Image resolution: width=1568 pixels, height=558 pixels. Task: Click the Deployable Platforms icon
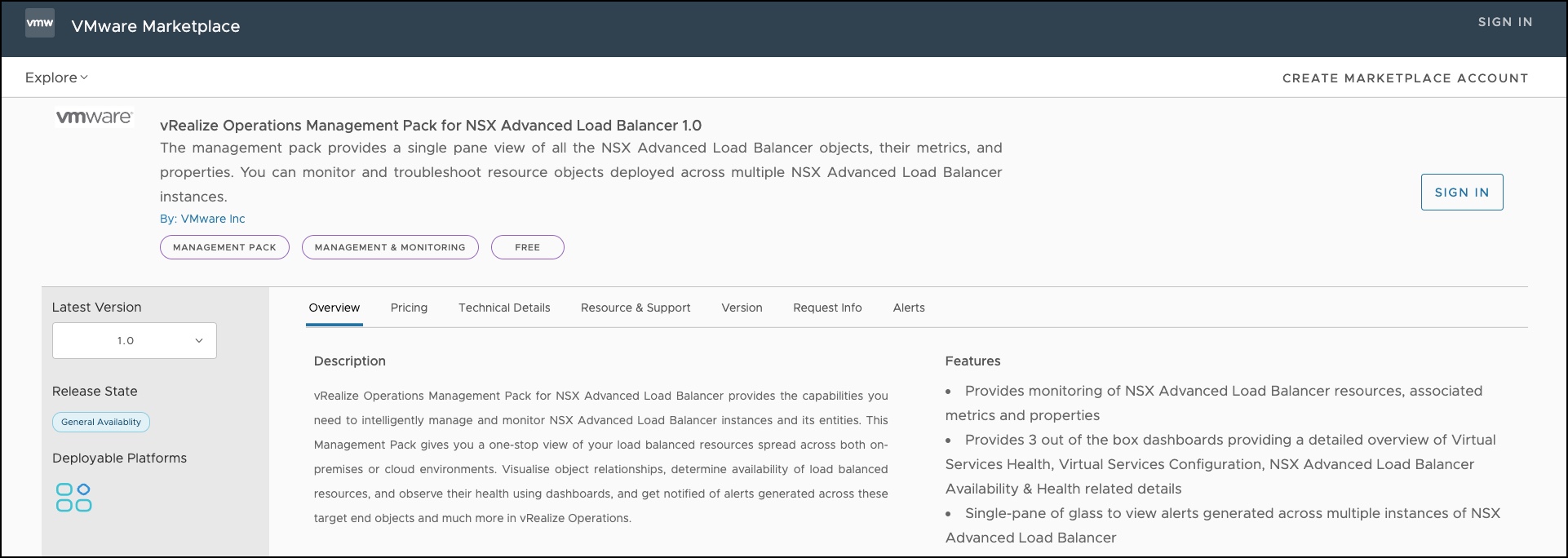73,497
